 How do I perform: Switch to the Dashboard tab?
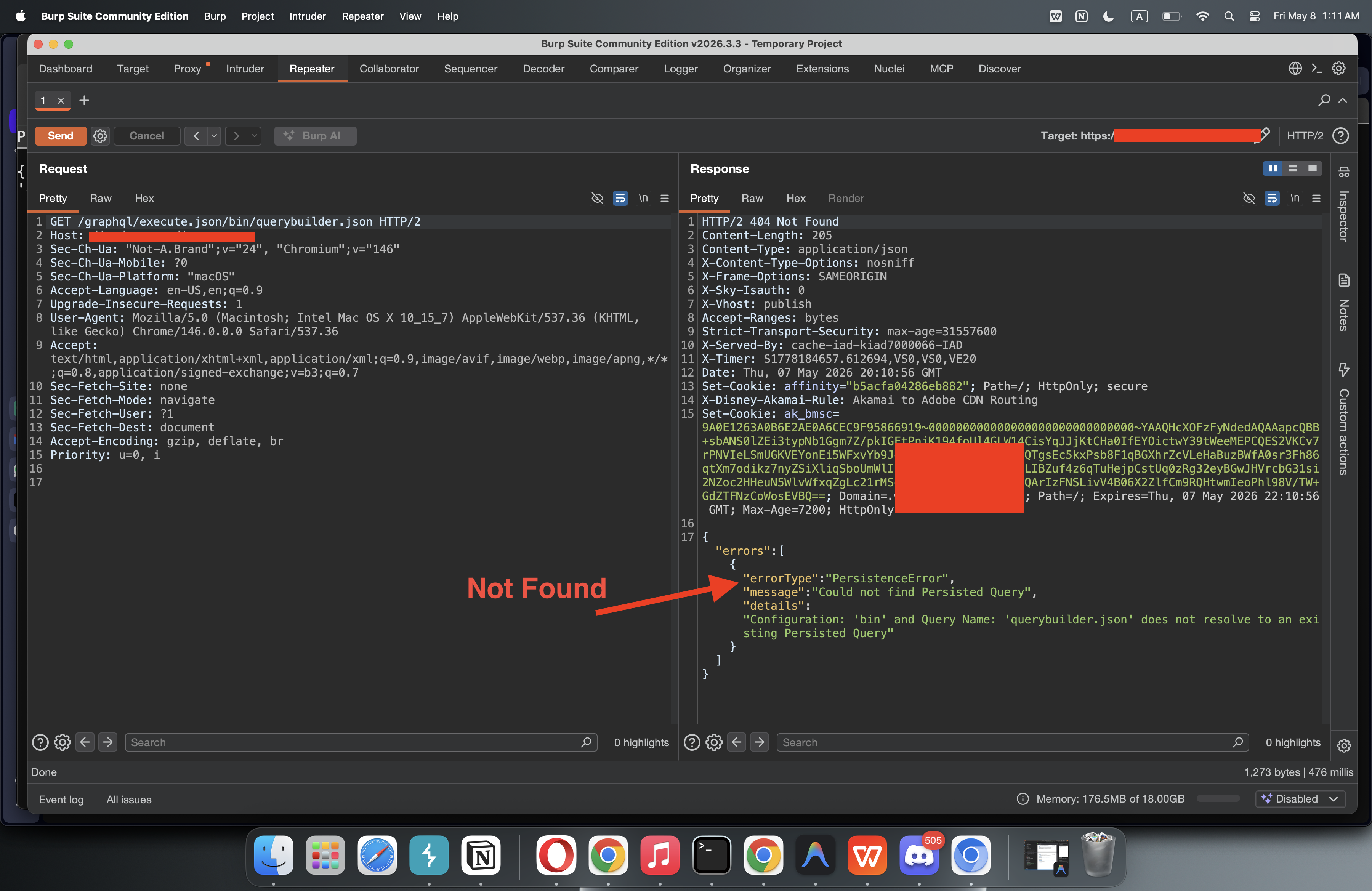65,69
